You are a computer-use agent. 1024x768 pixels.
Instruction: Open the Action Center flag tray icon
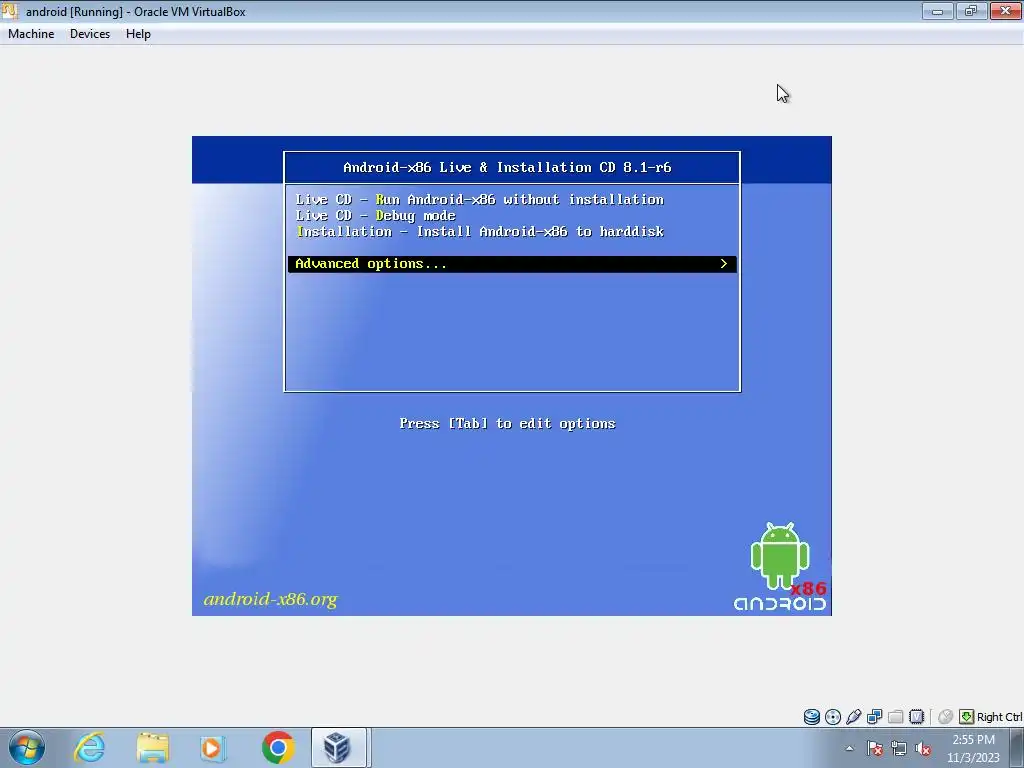(x=875, y=748)
